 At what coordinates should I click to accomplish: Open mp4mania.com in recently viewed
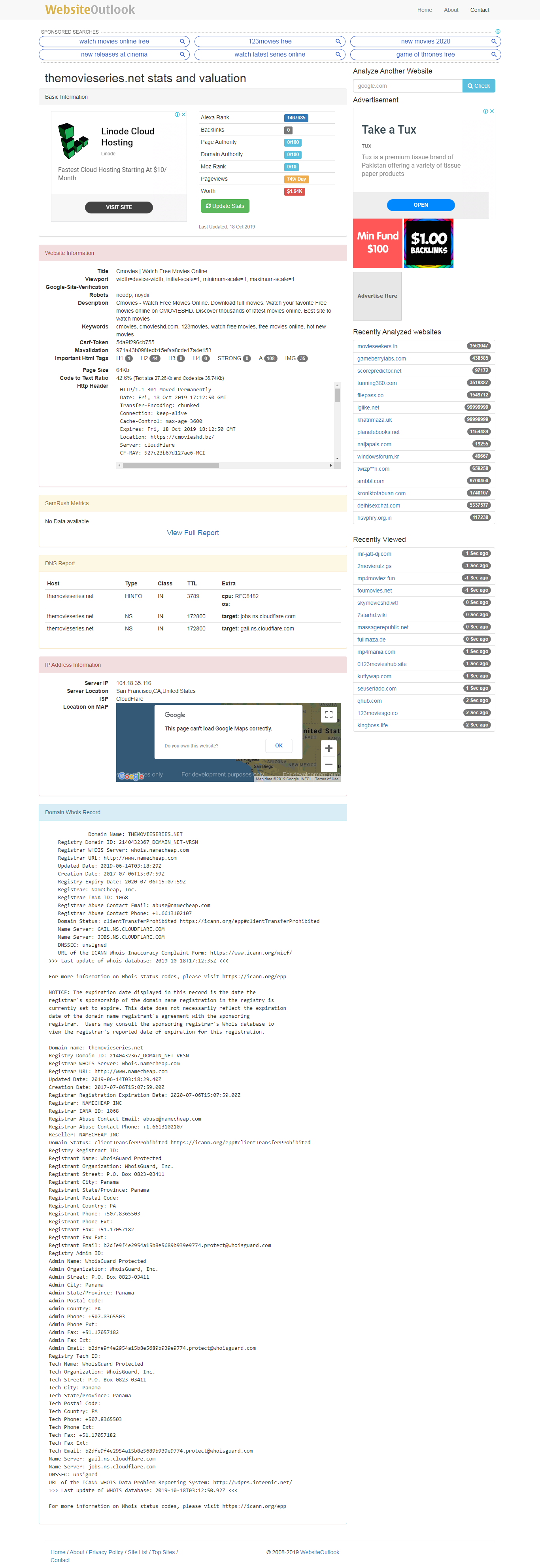click(376, 652)
